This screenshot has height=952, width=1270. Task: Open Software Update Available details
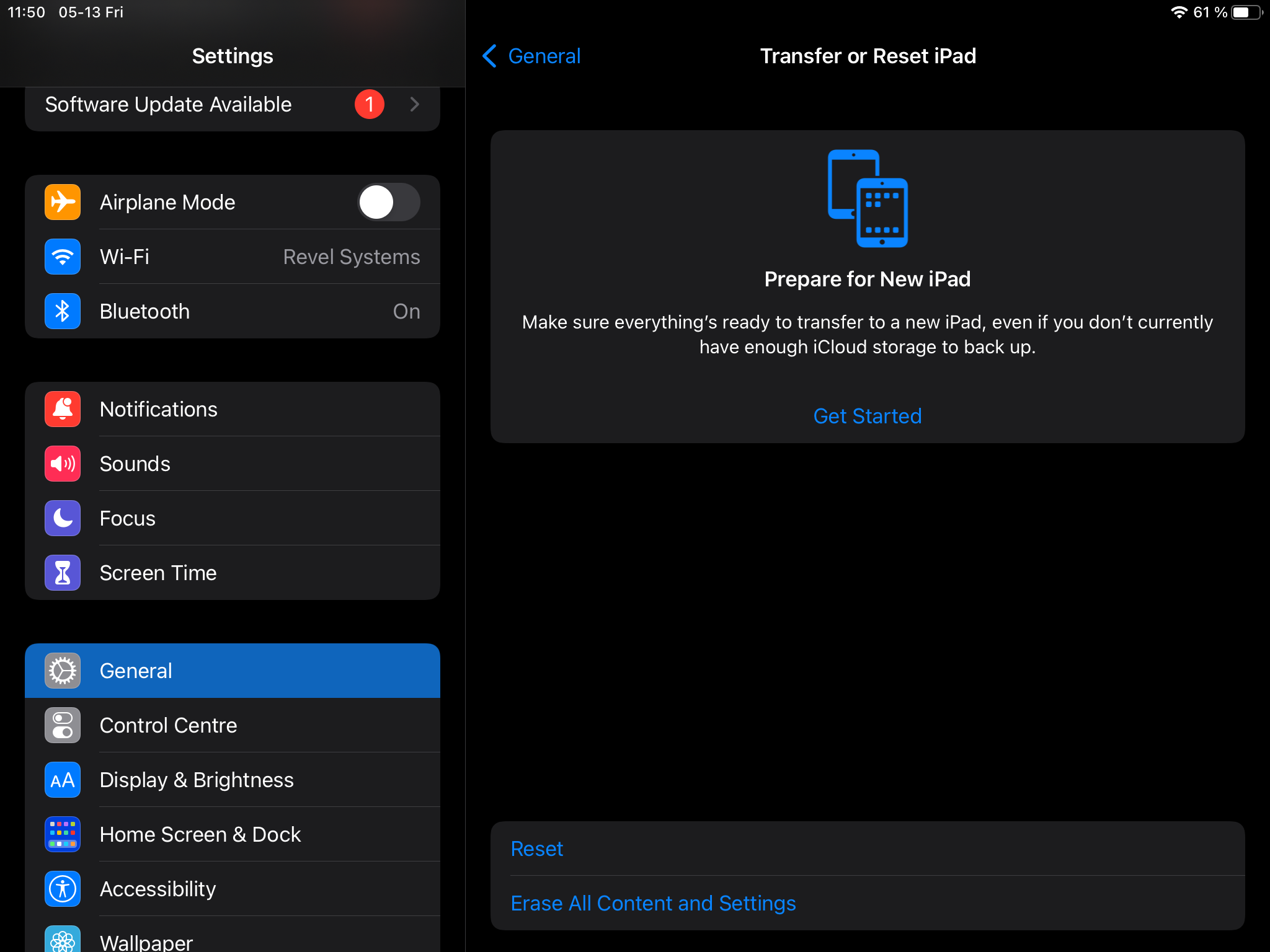pyautogui.click(x=233, y=104)
